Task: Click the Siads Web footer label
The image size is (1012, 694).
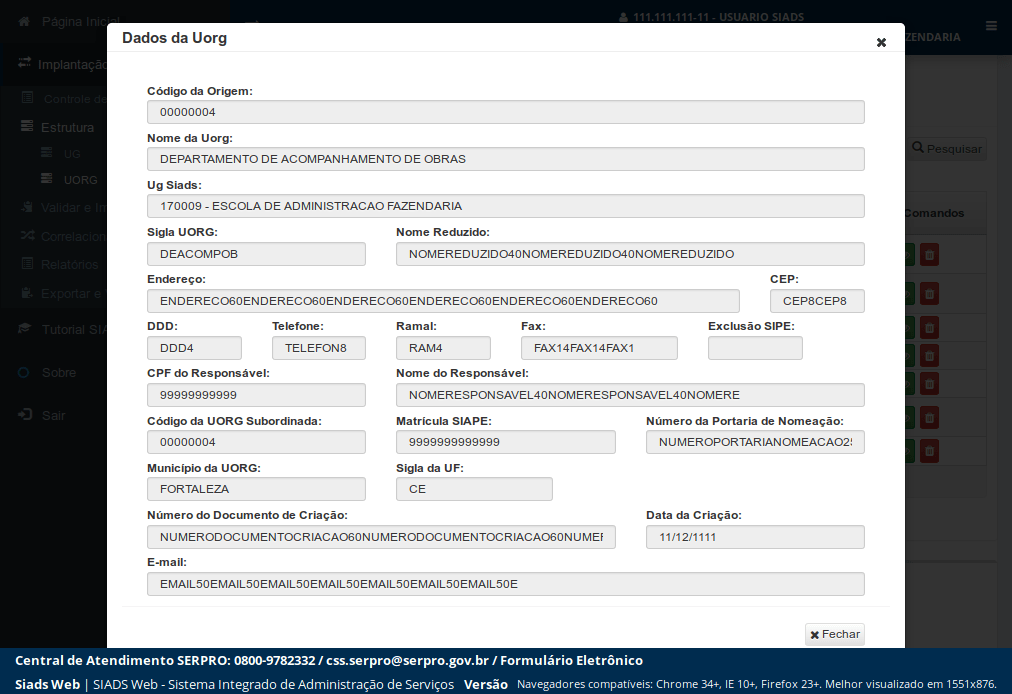Action: [x=47, y=684]
